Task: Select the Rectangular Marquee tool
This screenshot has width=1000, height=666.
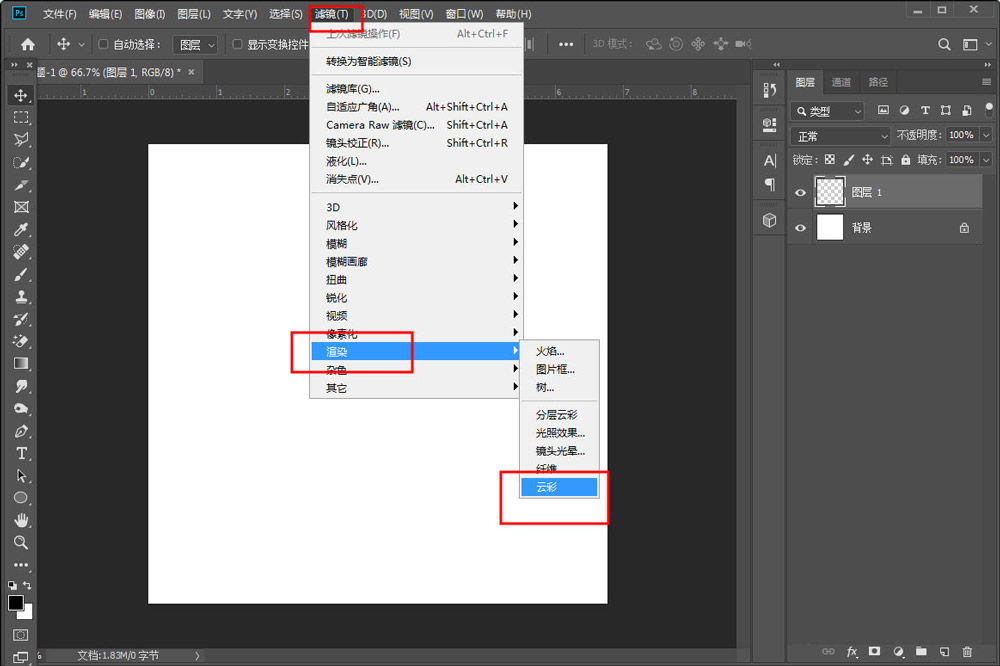Action: point(21,118)
